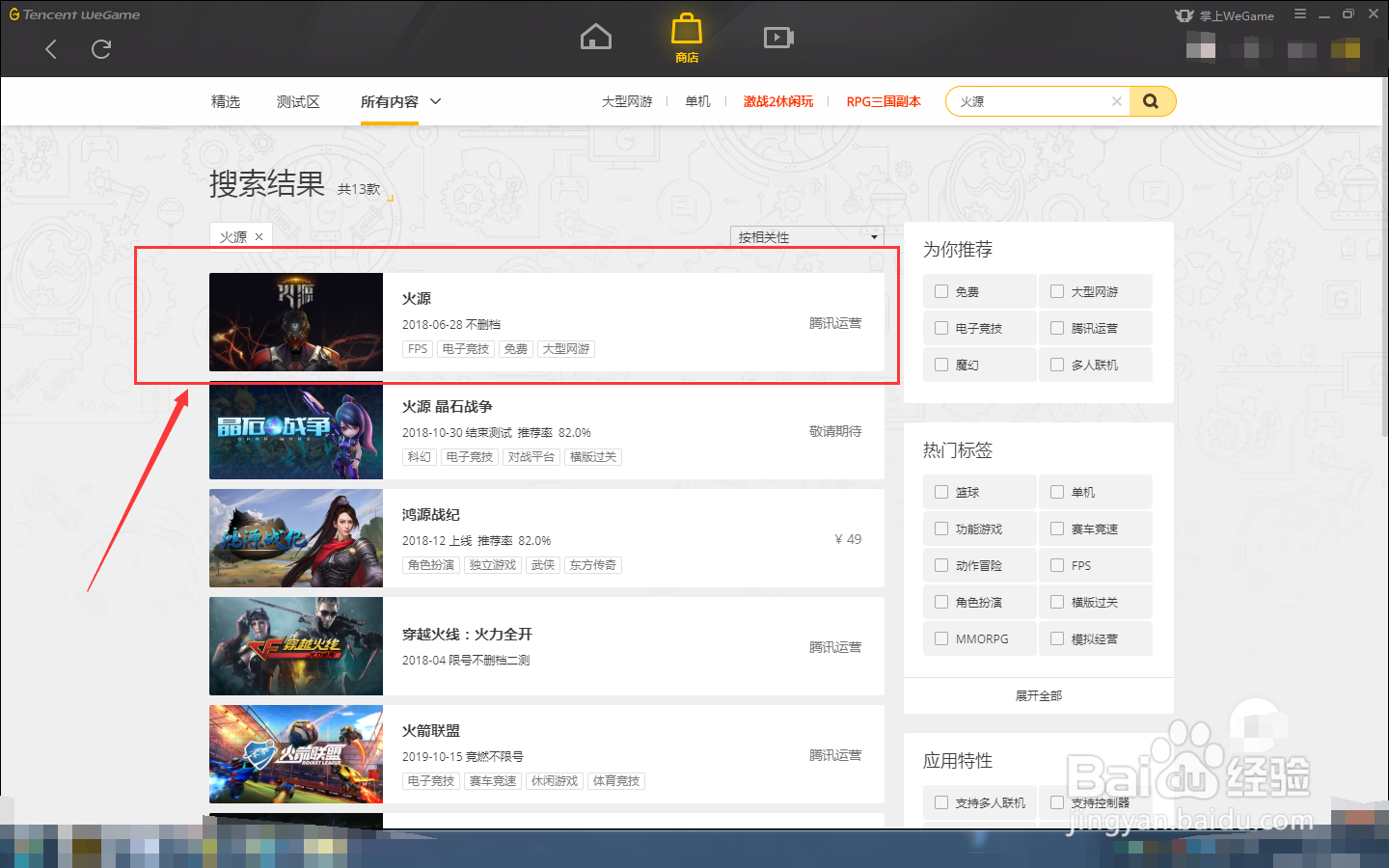Refresh the page with the reload icon

101,49
